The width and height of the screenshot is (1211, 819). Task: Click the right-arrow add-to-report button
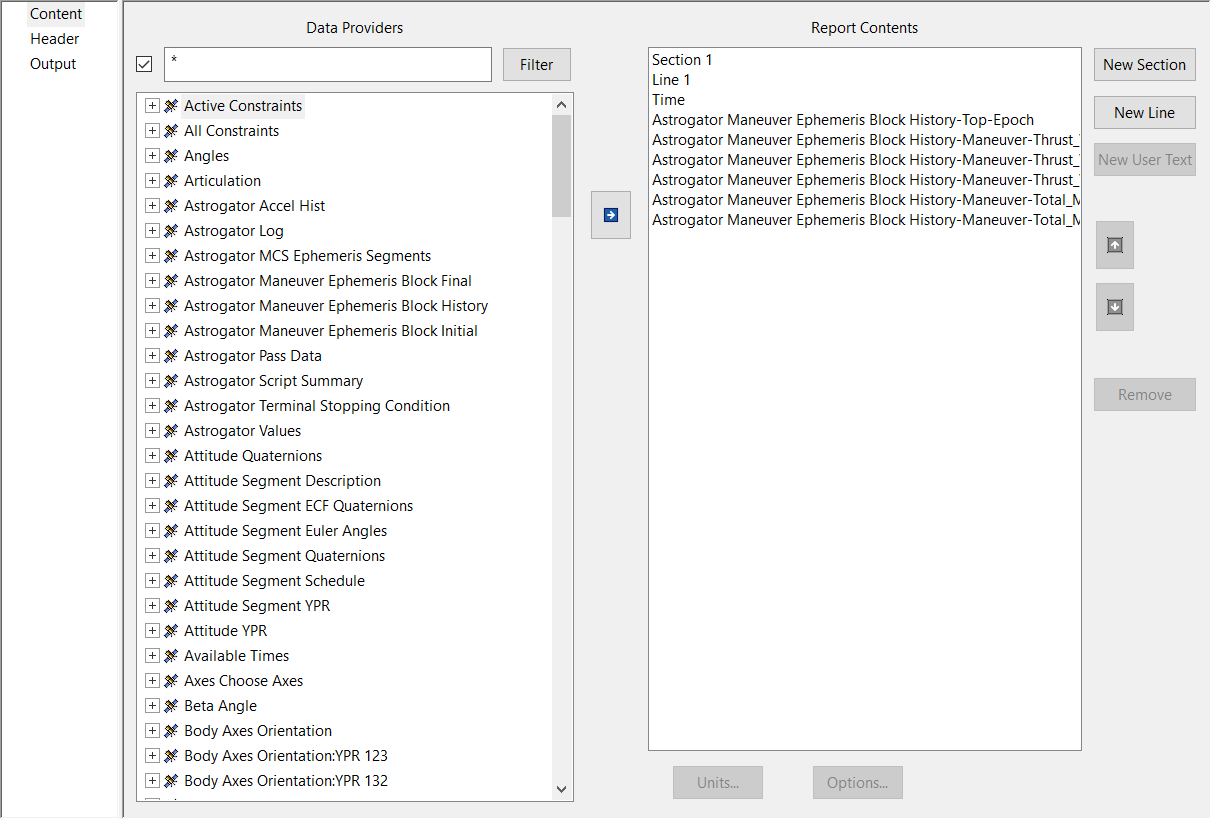tap(611, 215)
